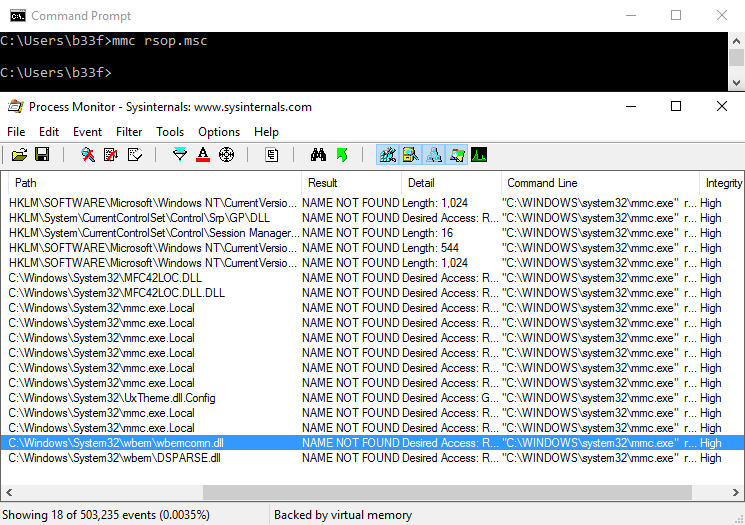The width and height of the screenshot is (745, 525).
Task: Click Command Prompt scrollbar down arrow
Action: [x=736, y=83]
